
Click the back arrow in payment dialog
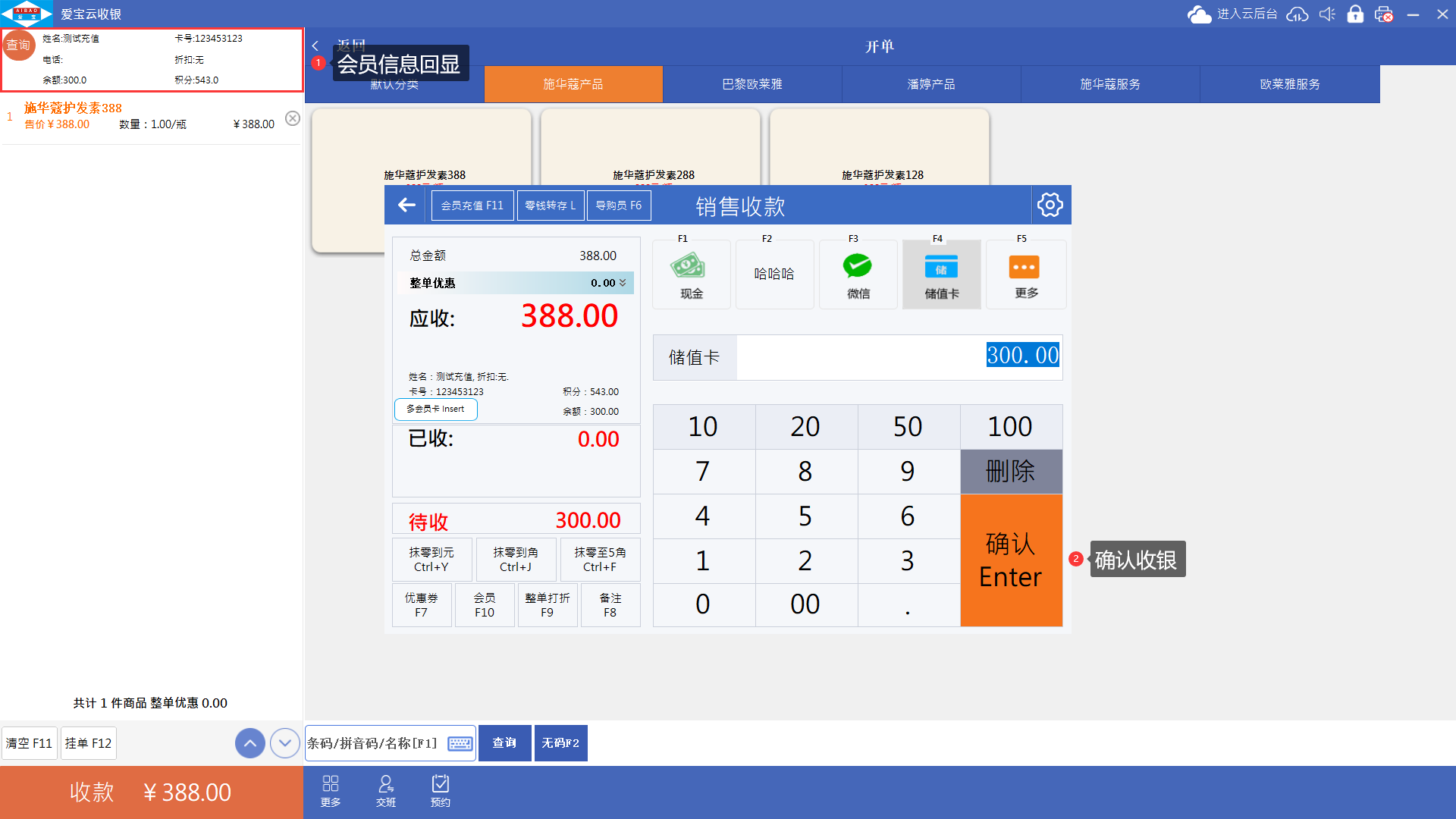point(407,205)
